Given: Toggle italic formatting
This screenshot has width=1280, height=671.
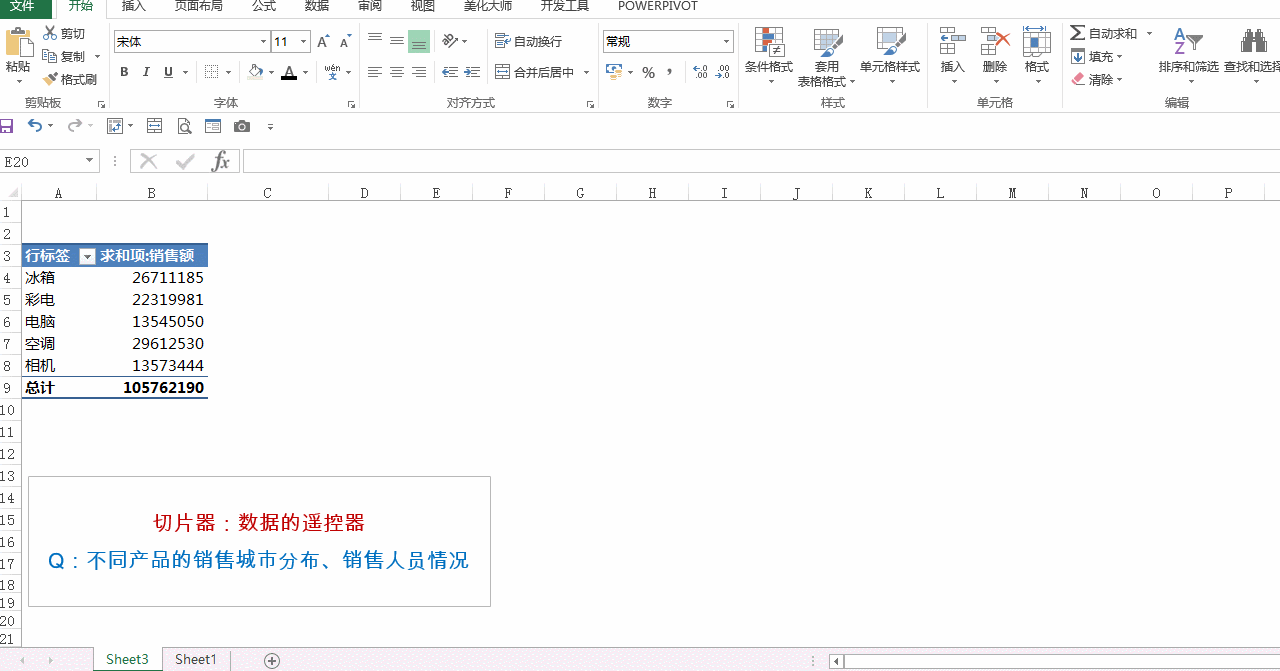Looking at the screenshot, I should (146, 72).
